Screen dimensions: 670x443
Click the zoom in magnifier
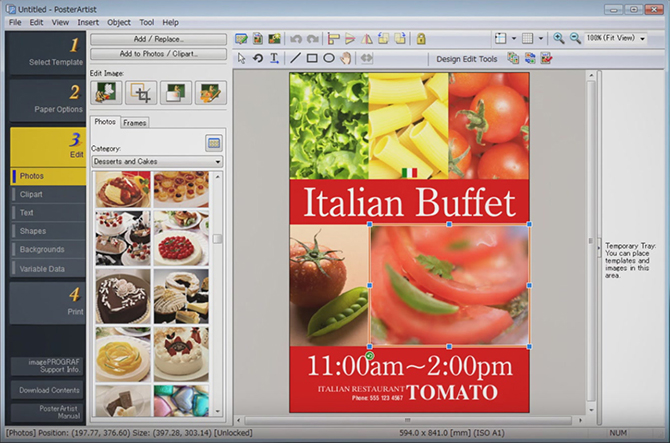(x=559, y=38)
